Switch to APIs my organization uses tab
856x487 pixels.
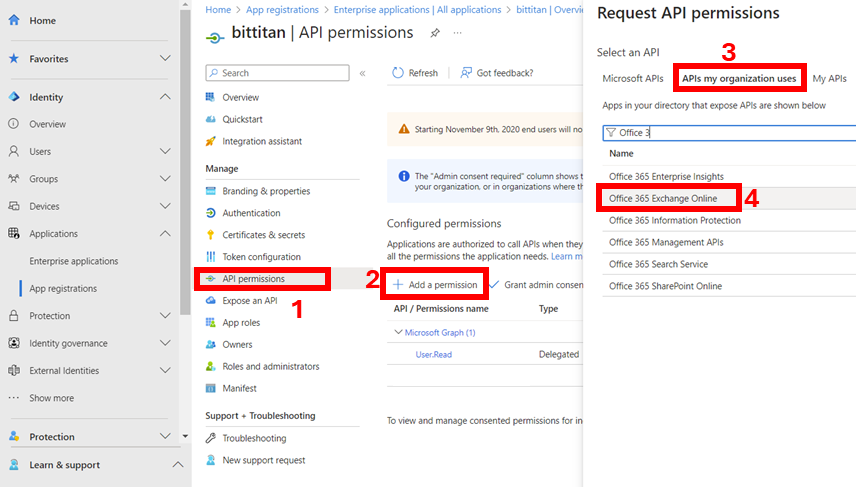coord(739,79)
